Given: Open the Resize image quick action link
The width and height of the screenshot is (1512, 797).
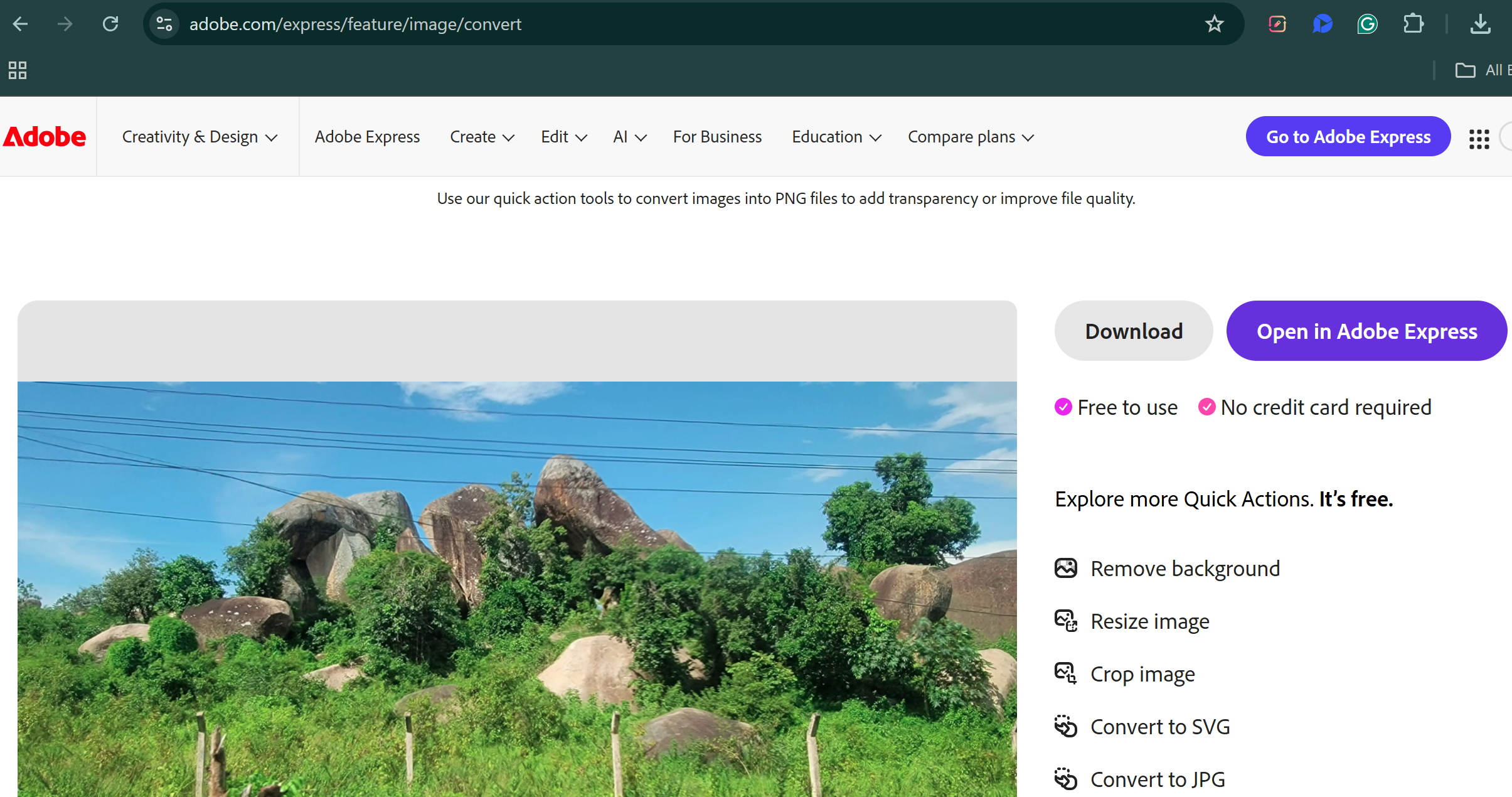Looking at the screenshot, I should pos(1150,621).
